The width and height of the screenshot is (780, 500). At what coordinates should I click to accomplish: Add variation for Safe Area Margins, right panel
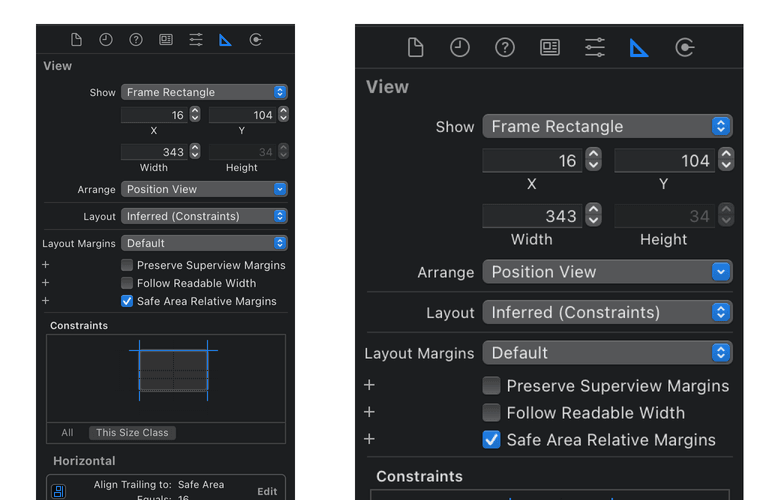pyautogui.click(x=369, y=439)
